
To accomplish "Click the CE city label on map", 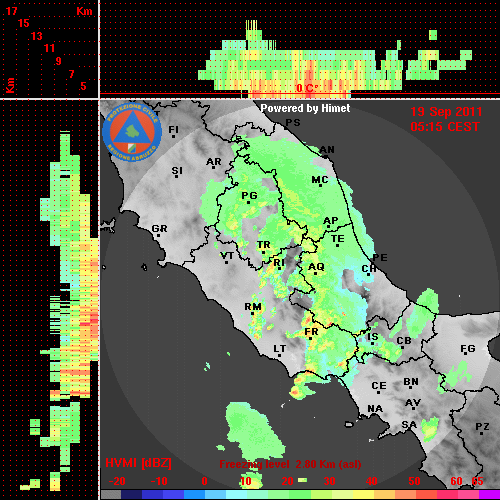I will tap(379, 386).
